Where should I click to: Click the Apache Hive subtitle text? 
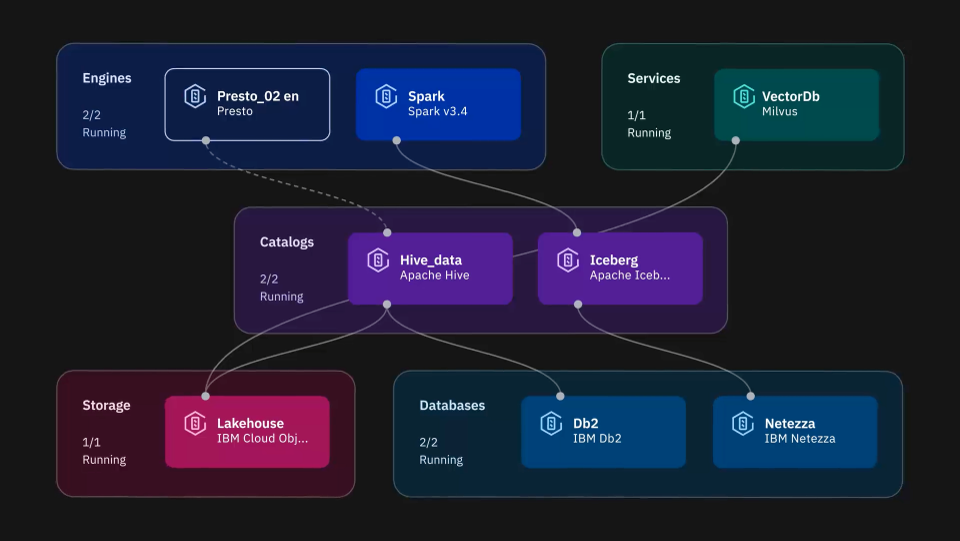[434, 275]
